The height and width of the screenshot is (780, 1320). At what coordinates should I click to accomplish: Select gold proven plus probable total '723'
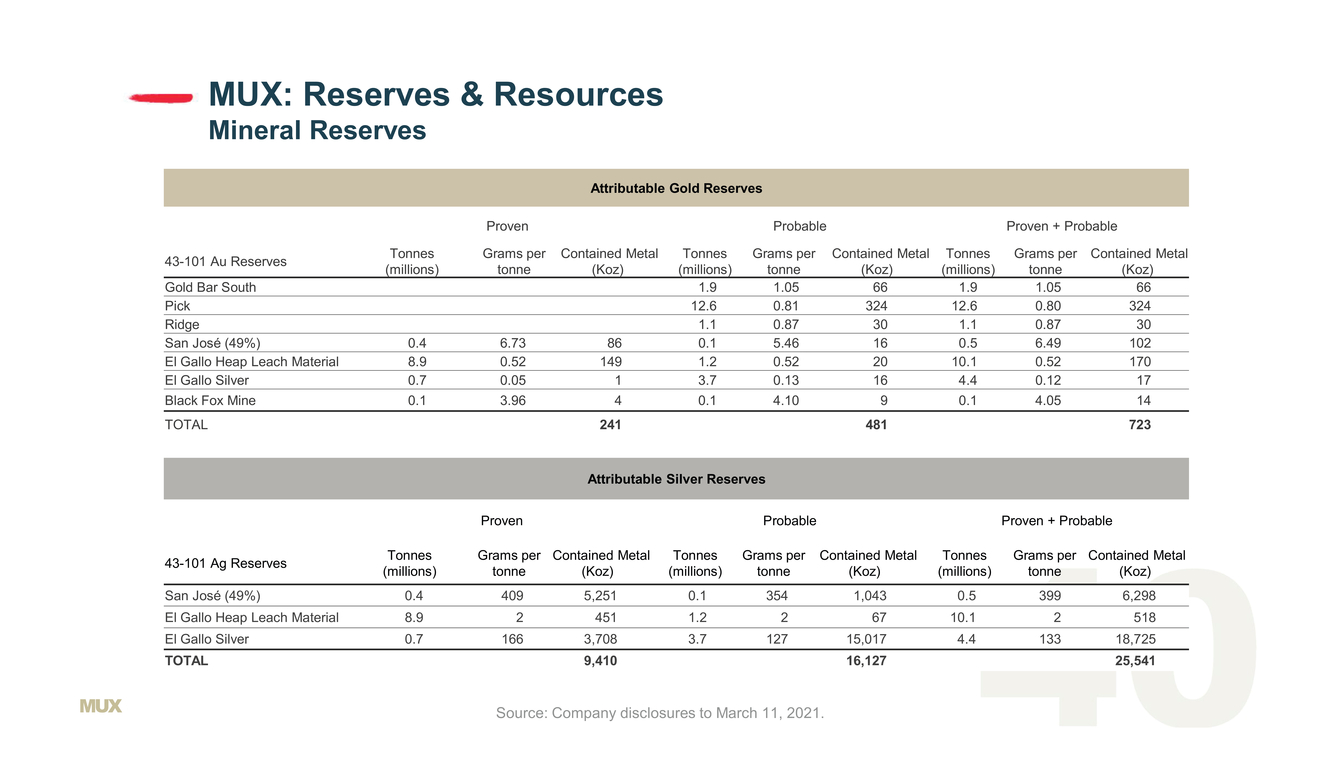click(1139, 425)
